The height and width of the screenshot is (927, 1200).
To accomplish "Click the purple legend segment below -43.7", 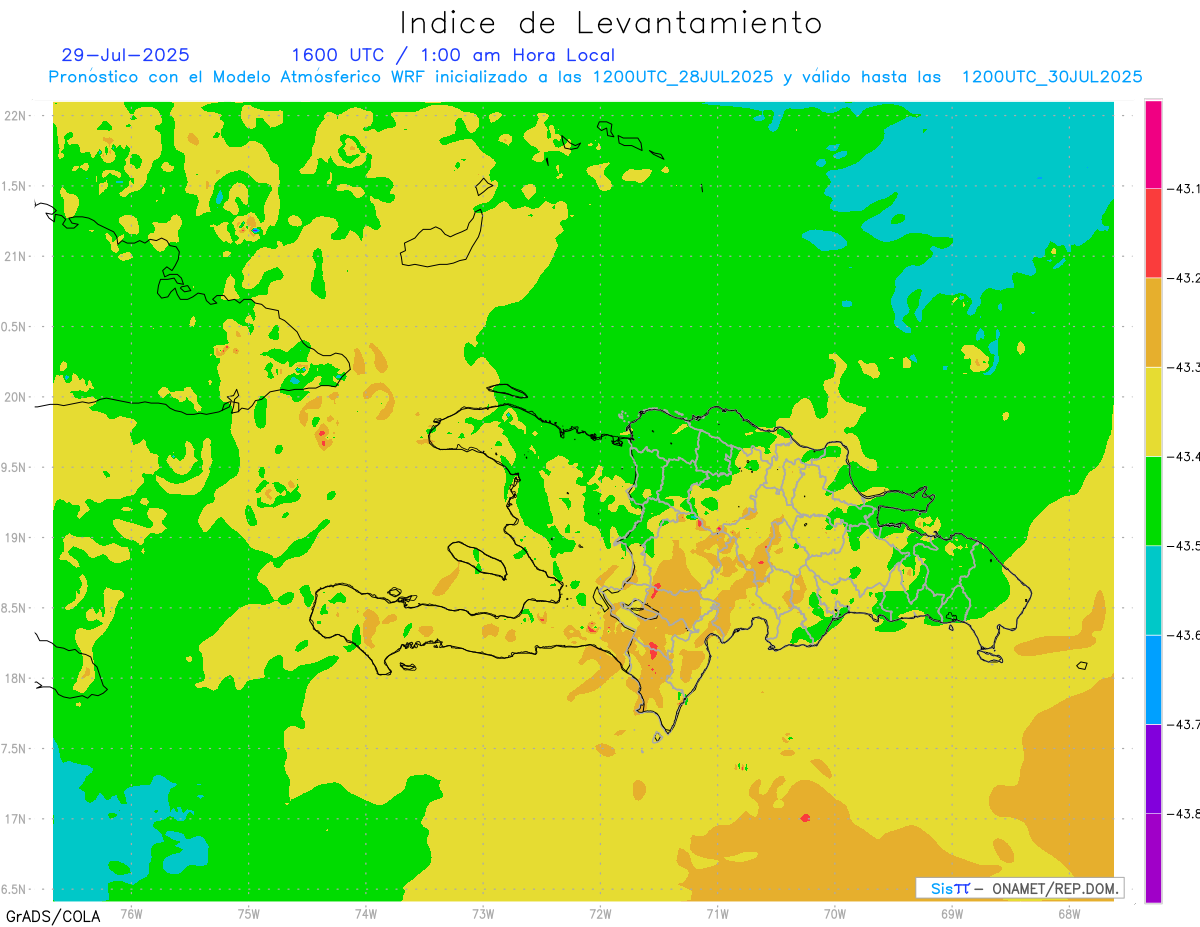I will [1153, 768].
